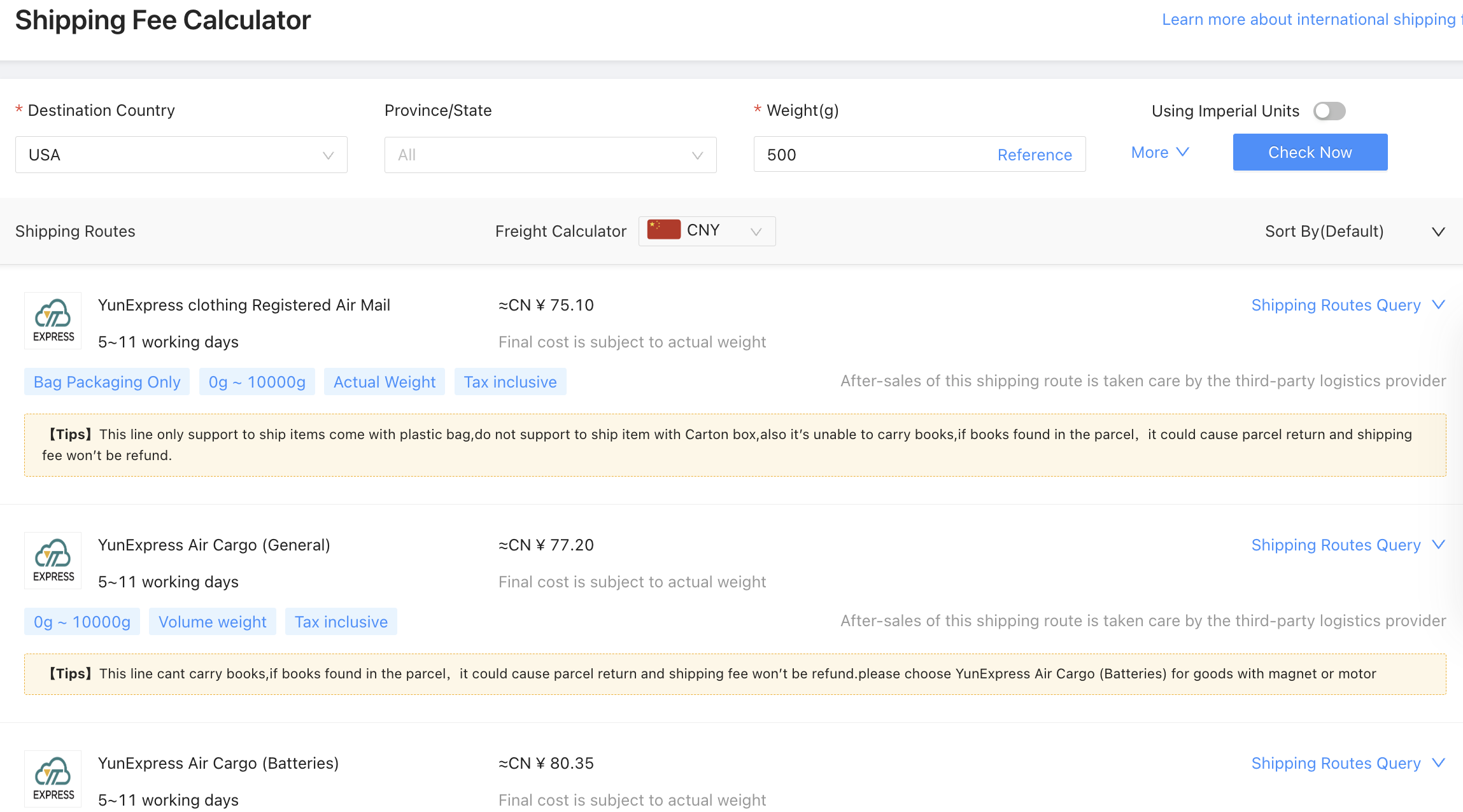1463x812 pixels.
Task: Click the Shipping Routes label
Action: point(75,231)
